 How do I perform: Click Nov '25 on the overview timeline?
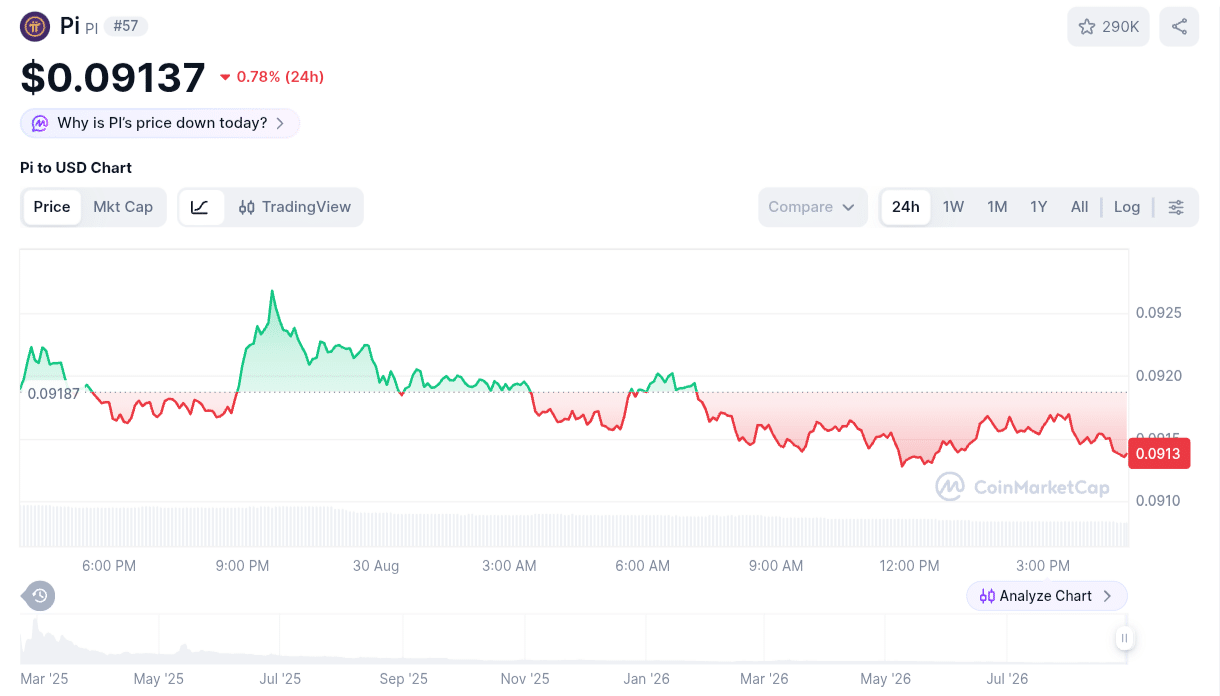click(525, 679)
